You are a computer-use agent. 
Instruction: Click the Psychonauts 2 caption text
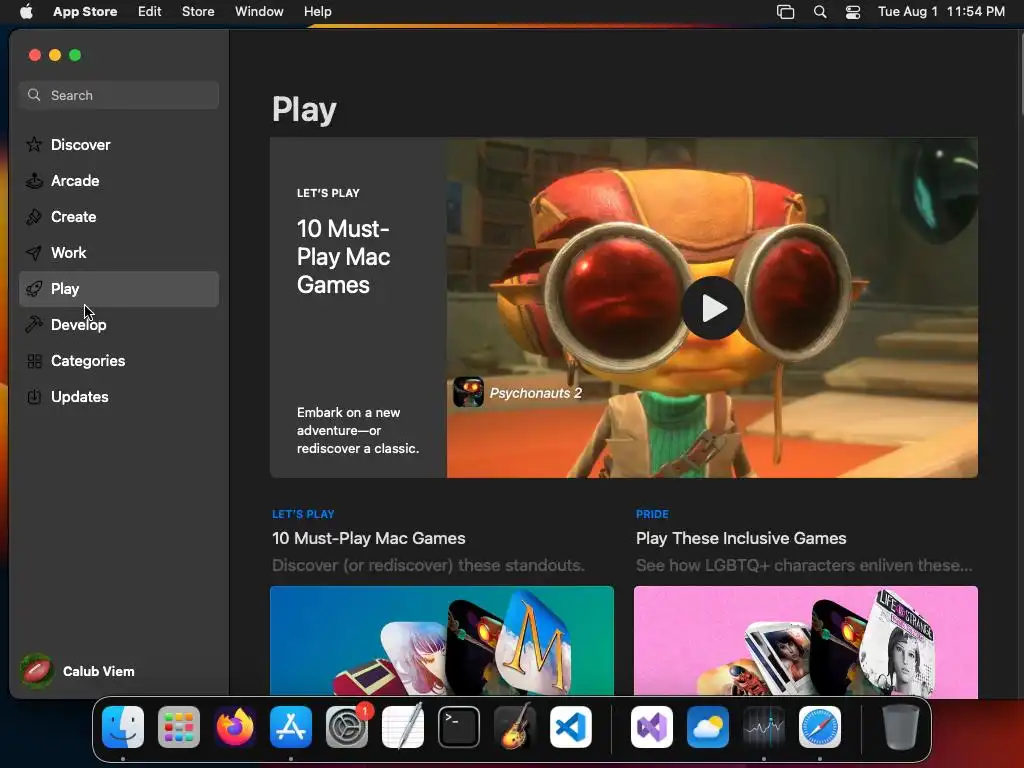pyautogui.click(x=536, y=393)
